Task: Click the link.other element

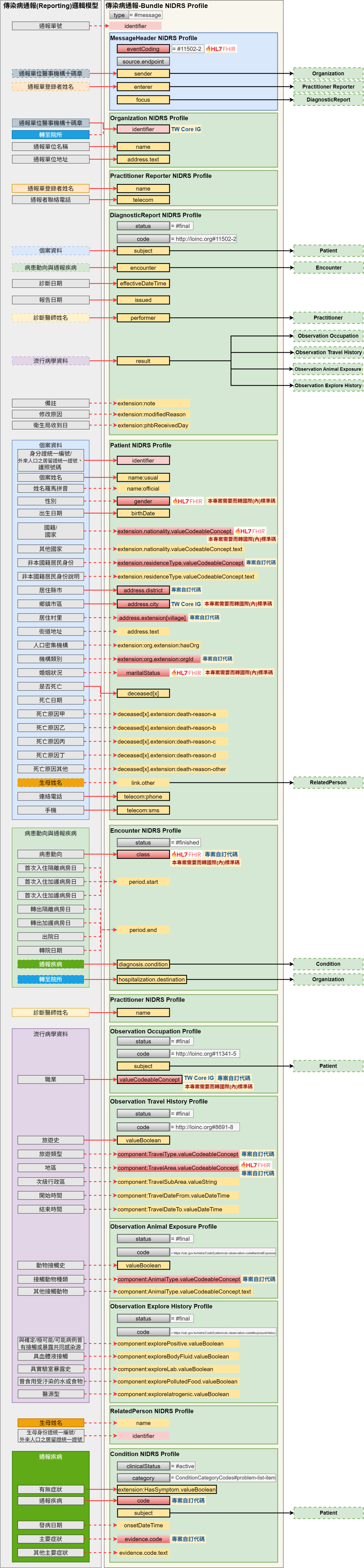Action: point(143,783)
